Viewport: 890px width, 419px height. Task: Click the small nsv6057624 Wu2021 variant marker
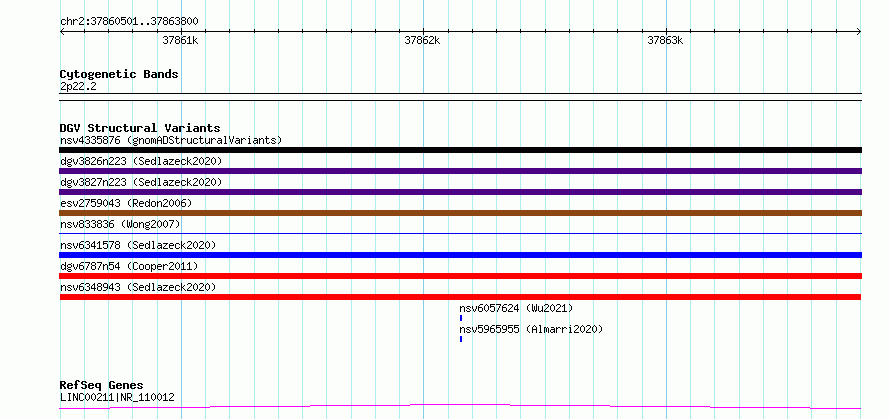click(461, 318)
